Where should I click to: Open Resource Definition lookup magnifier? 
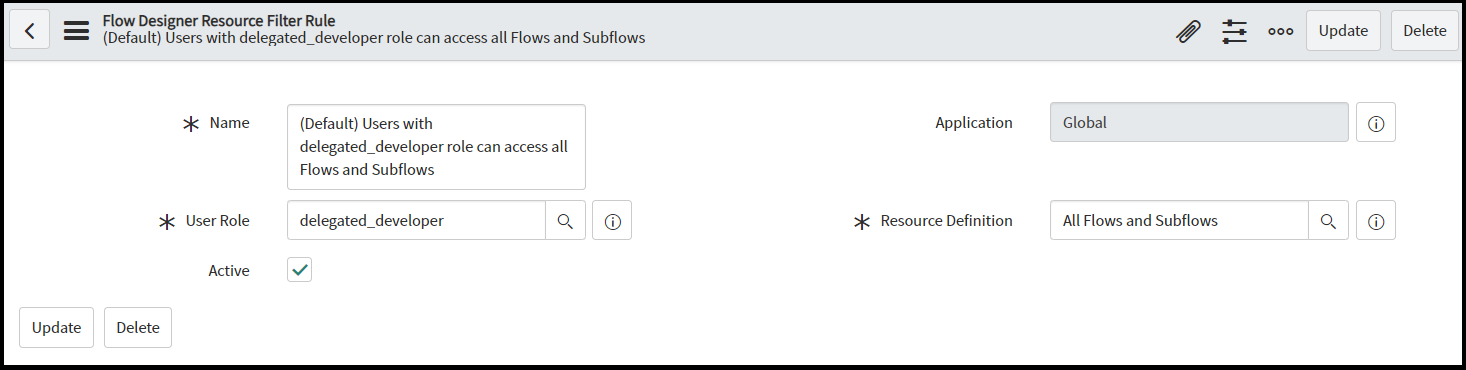point(1328,221)
